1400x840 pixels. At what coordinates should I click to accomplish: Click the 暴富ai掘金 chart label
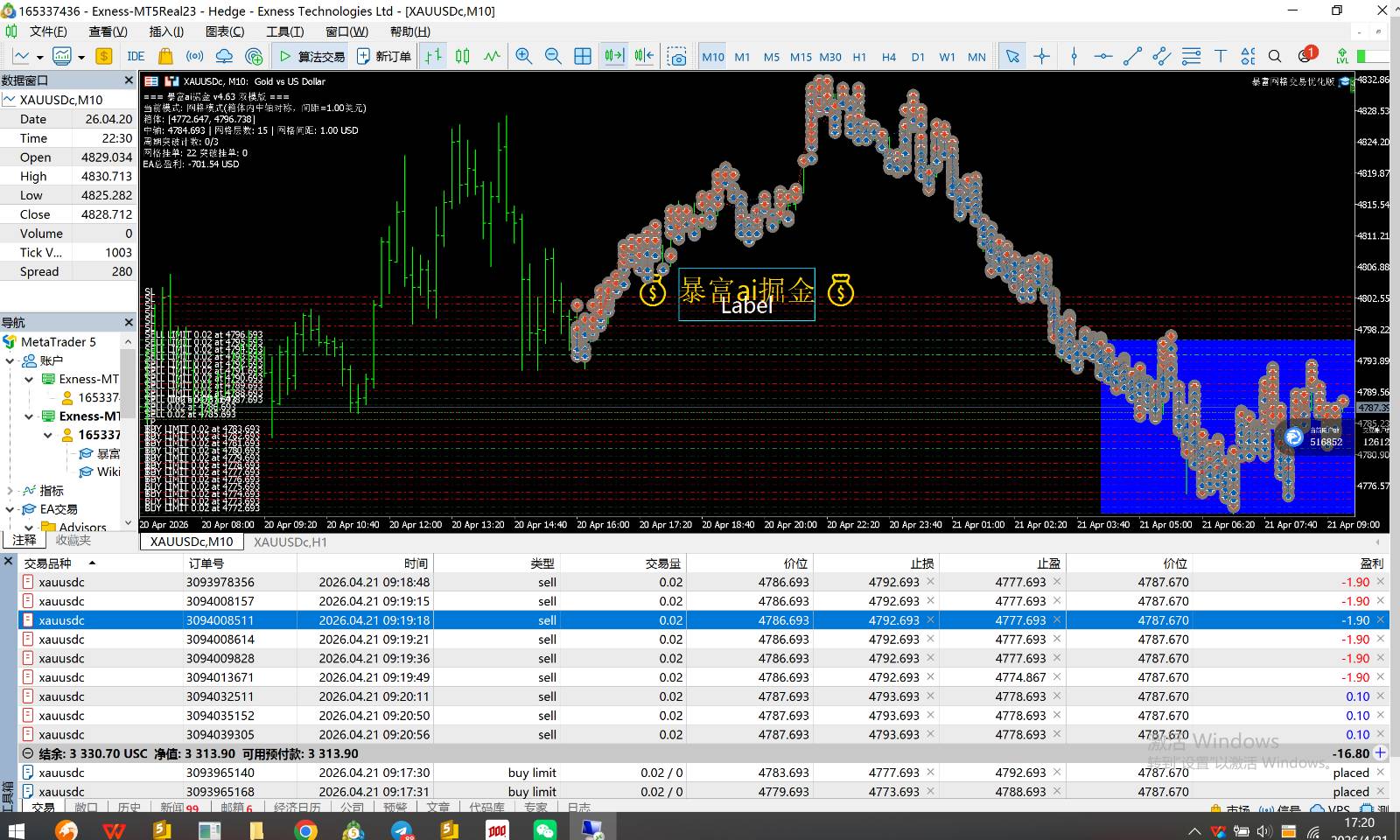click(746, 294)
